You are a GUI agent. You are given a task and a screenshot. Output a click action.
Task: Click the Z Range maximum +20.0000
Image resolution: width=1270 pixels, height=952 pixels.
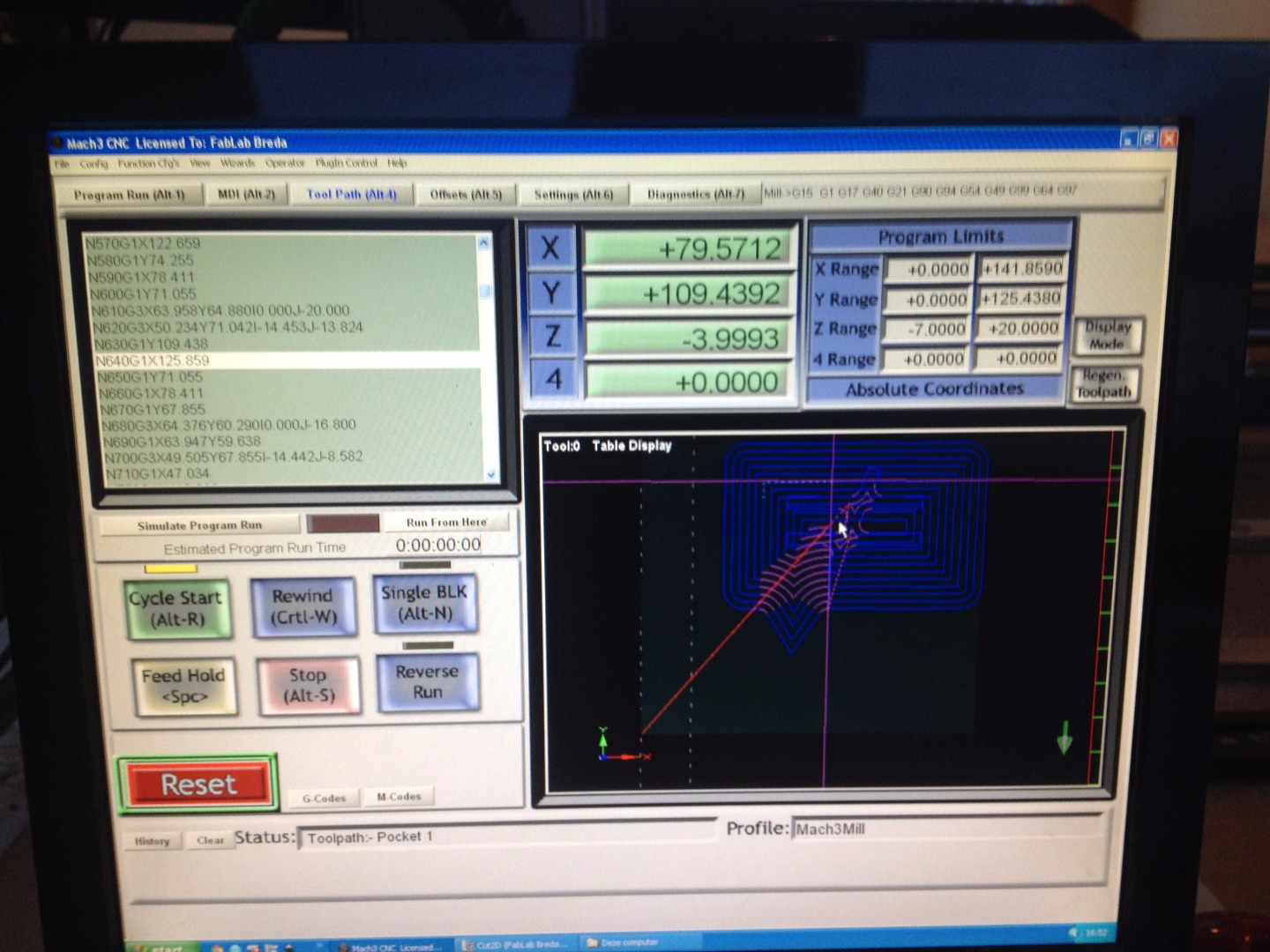tap(1018, 328)
